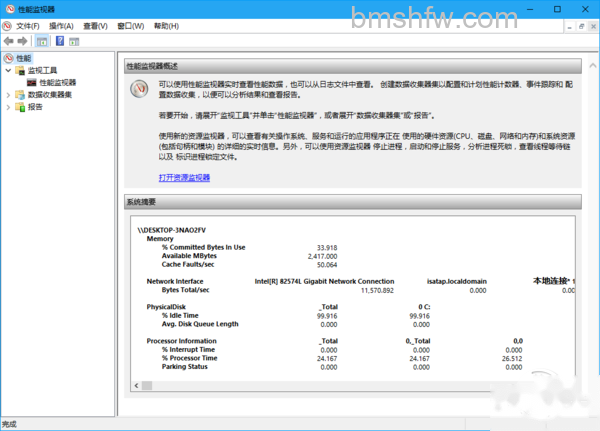Toggle the show/hide action pane toolbar icon
The height and width of the screenshot is (431, 600).
click(x=74, y=41)
